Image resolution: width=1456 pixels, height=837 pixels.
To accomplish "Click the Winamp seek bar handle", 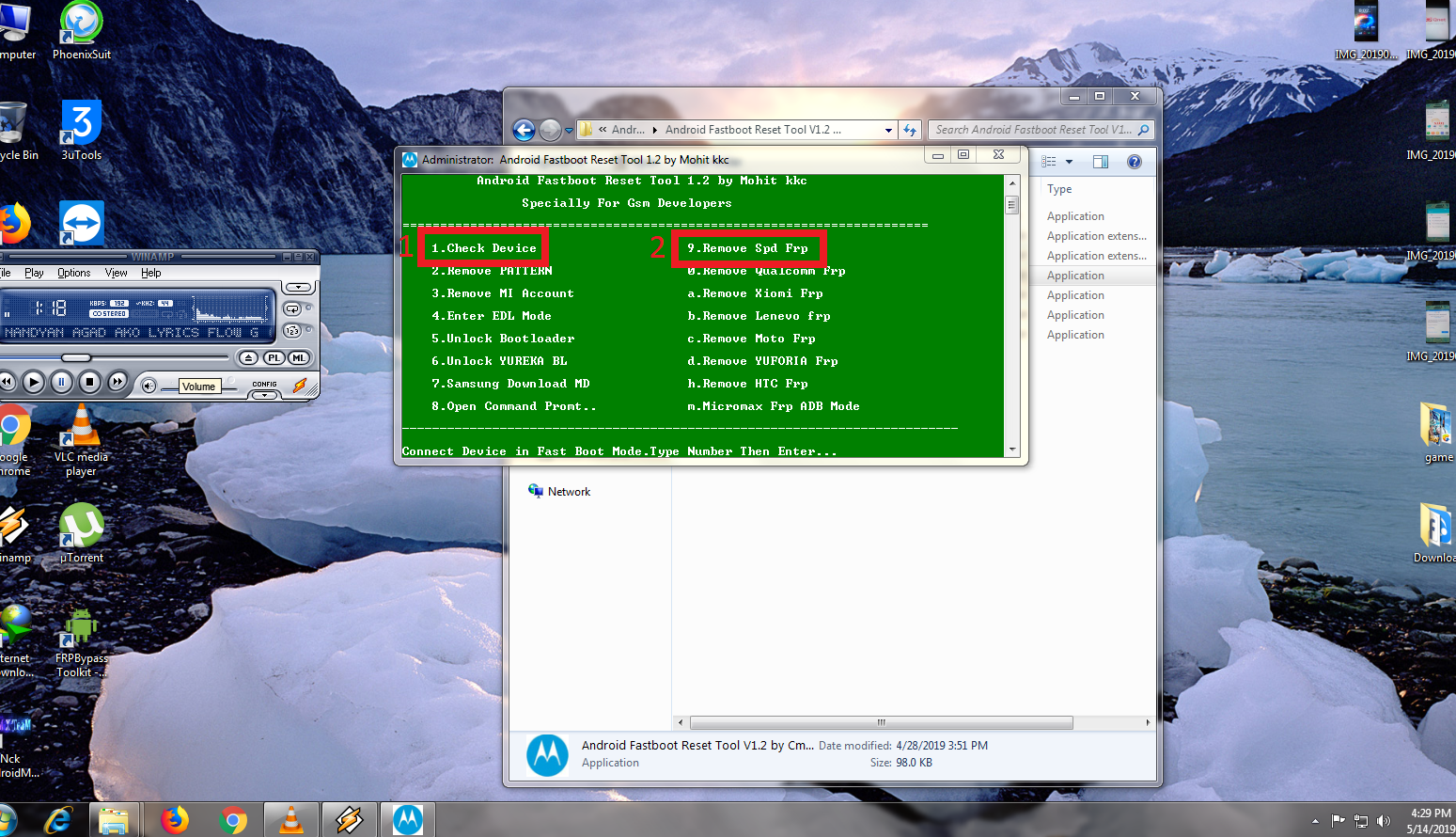I will 76,357.
